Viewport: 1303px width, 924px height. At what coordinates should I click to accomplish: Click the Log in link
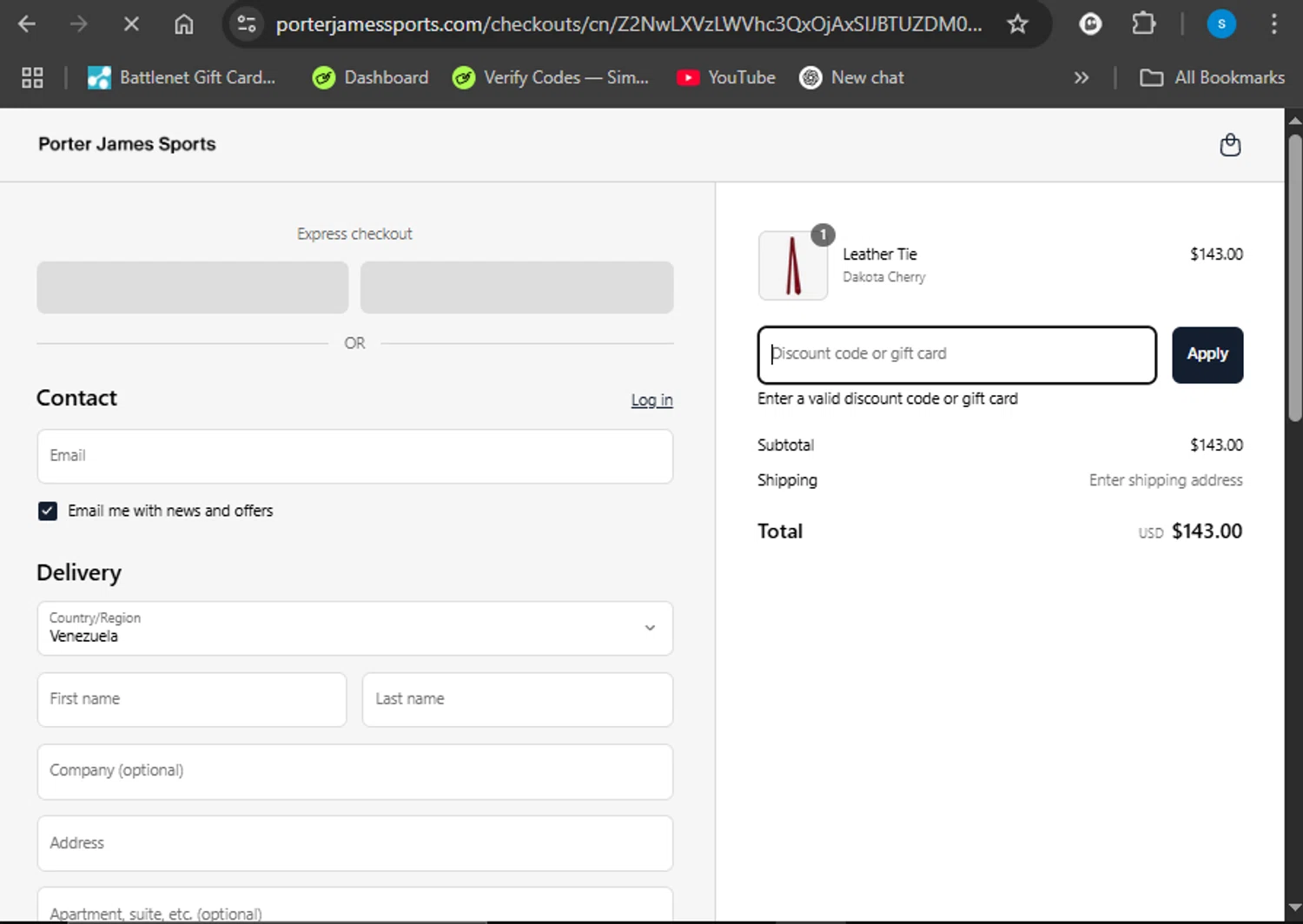651,400
